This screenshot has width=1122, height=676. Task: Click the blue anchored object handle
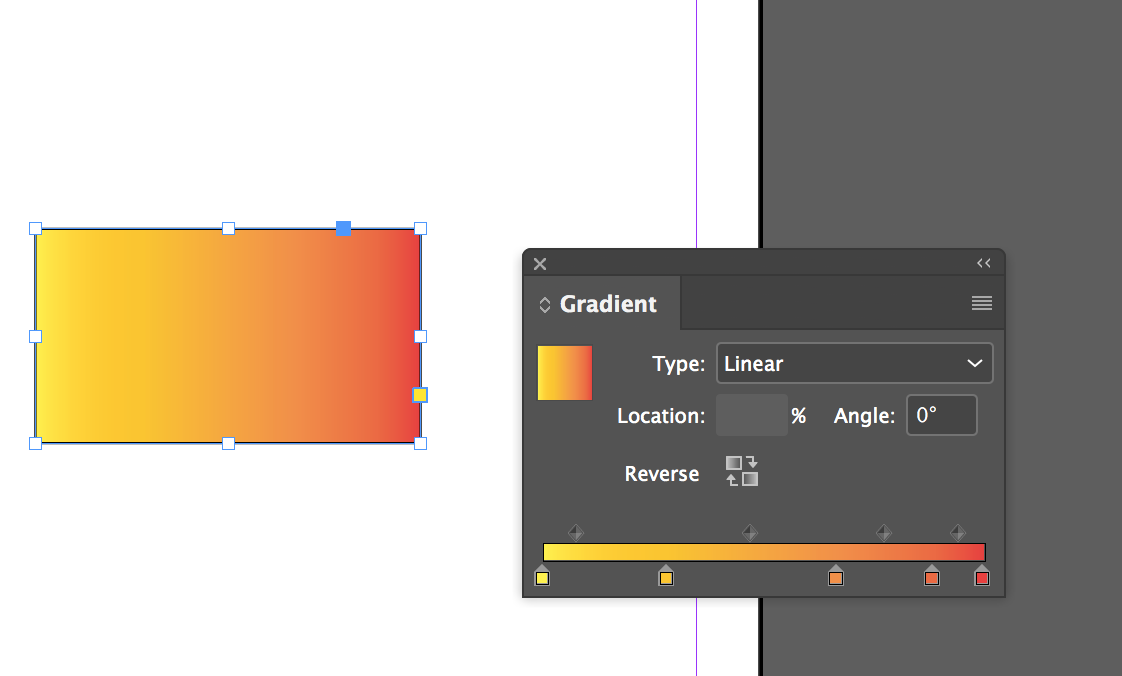343,228
